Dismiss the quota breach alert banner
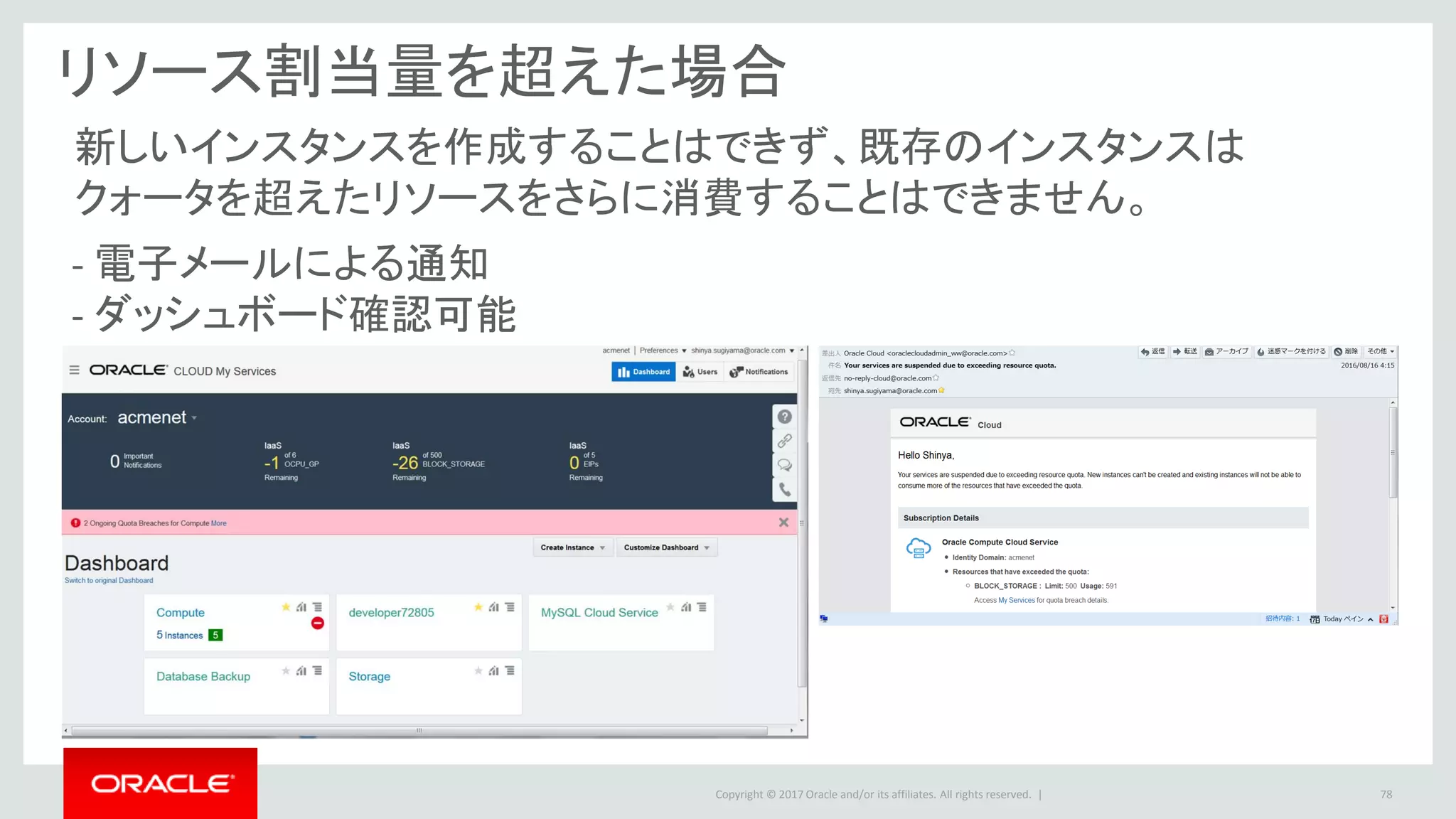 [x=783, y=523]
